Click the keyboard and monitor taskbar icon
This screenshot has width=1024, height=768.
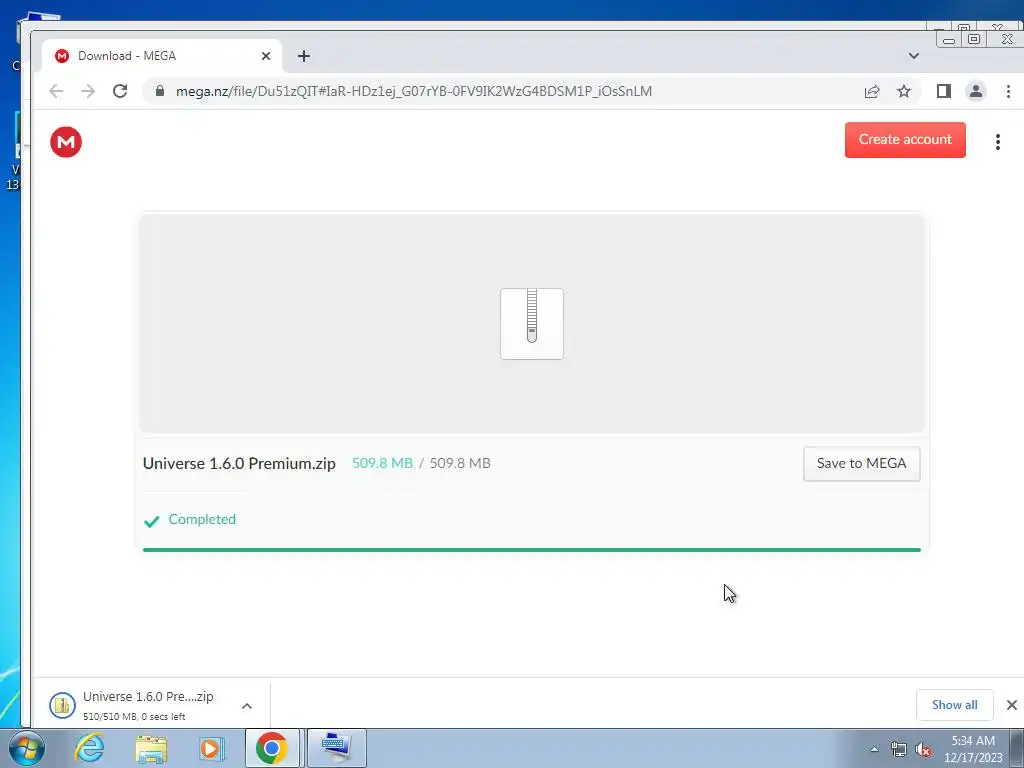[336, 748]
